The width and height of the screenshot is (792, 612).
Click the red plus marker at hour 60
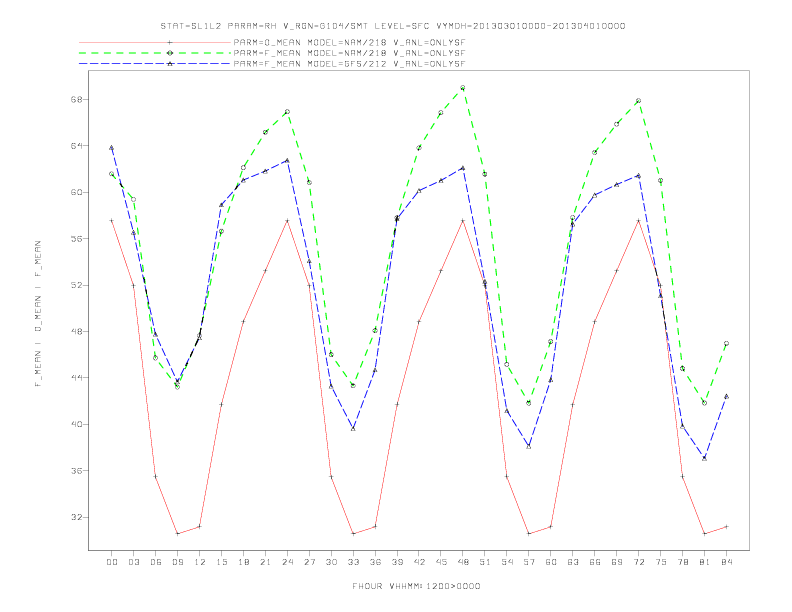coord(551,527)
